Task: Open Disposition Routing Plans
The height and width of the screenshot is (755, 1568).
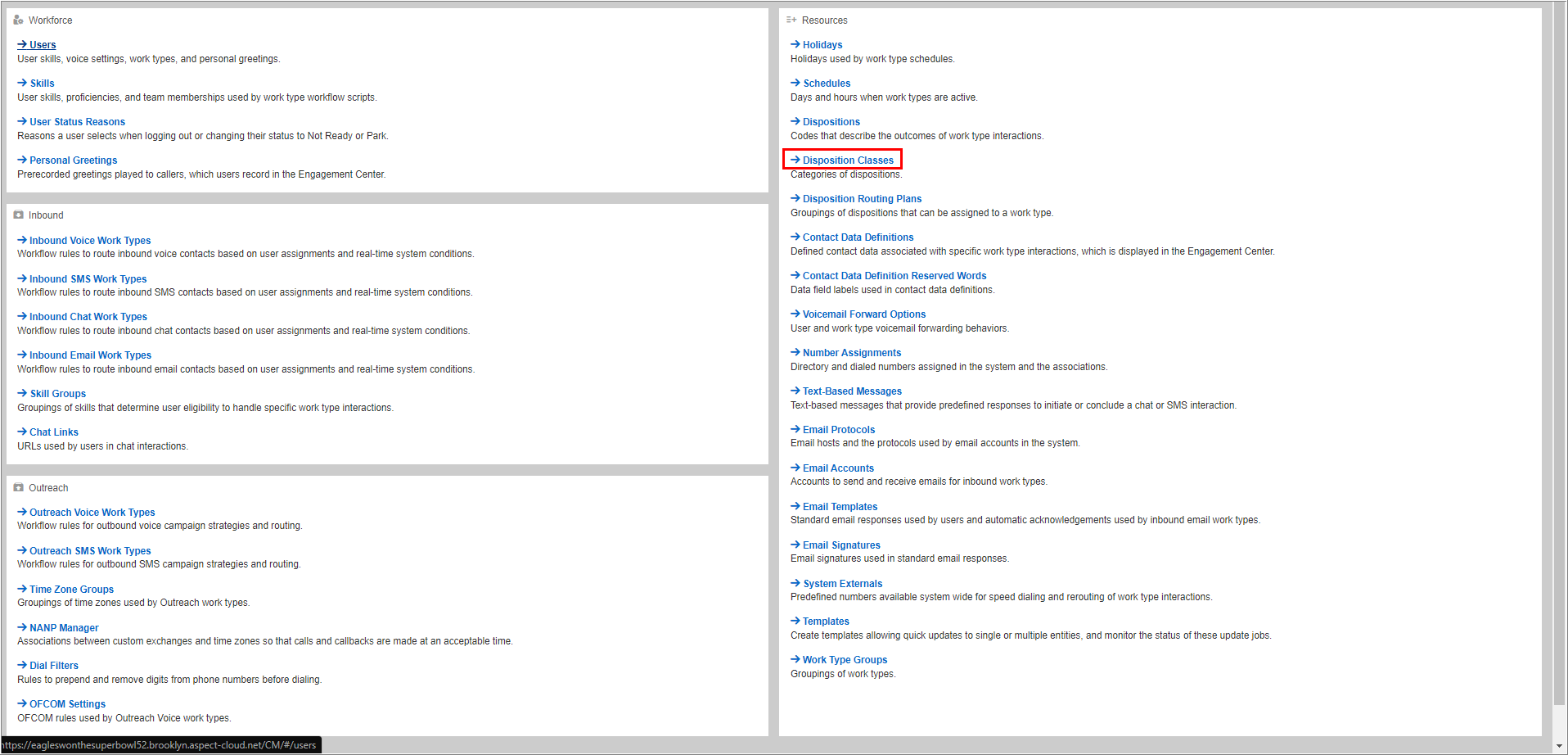Action: tap(862, 198)
